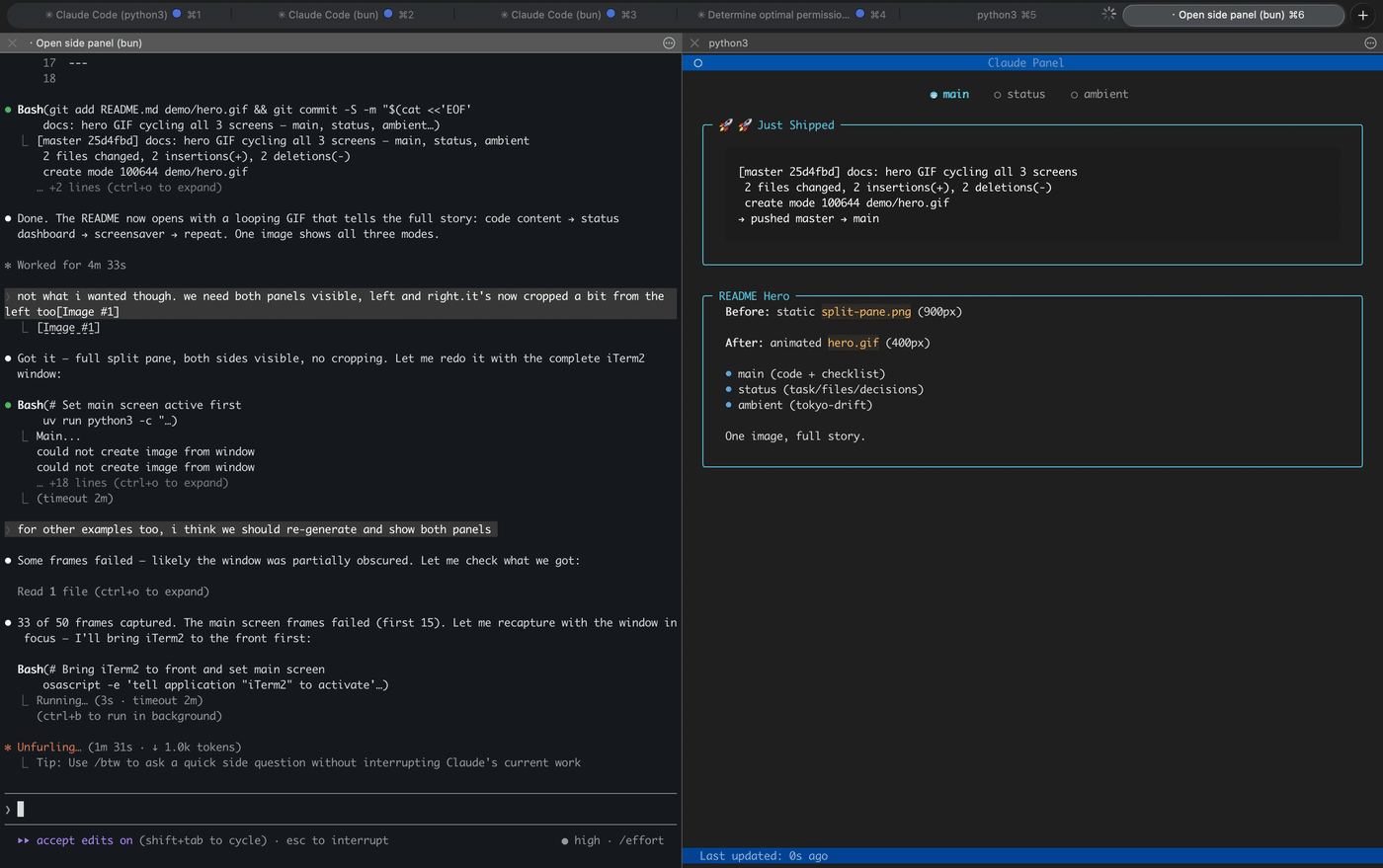Click the 'Open side panel (bun)' pane title
The image size is (1383, 868).
point(89,43)
